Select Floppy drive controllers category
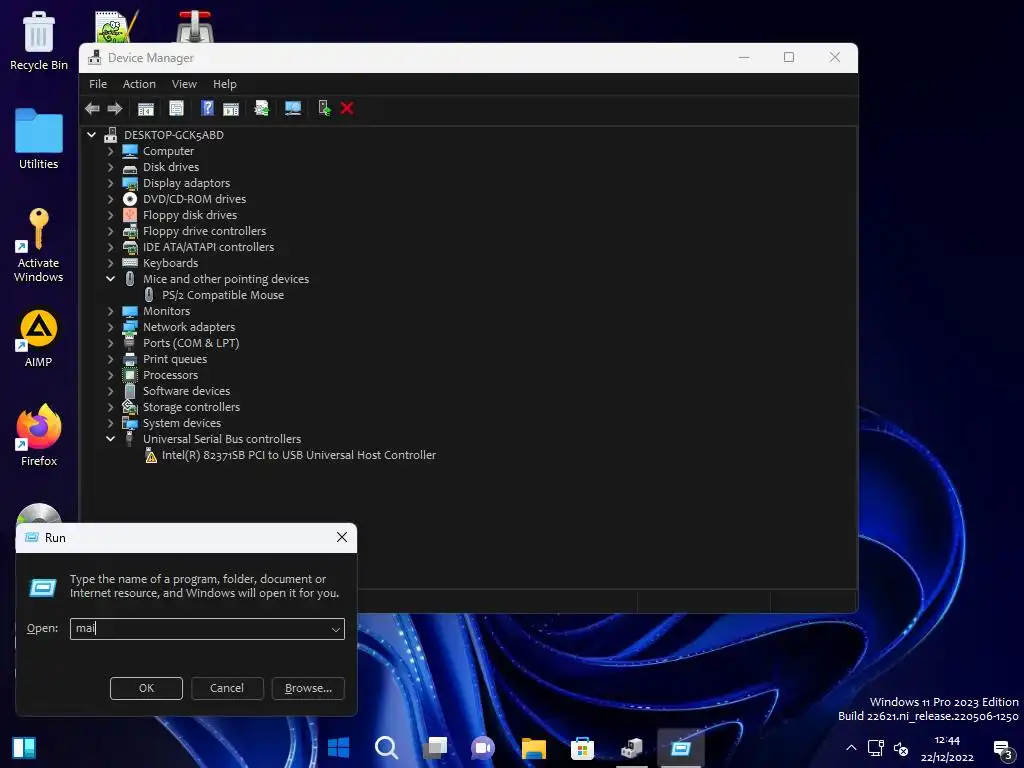The height and width of the screenshot is (768, 1024). point(204,231)
